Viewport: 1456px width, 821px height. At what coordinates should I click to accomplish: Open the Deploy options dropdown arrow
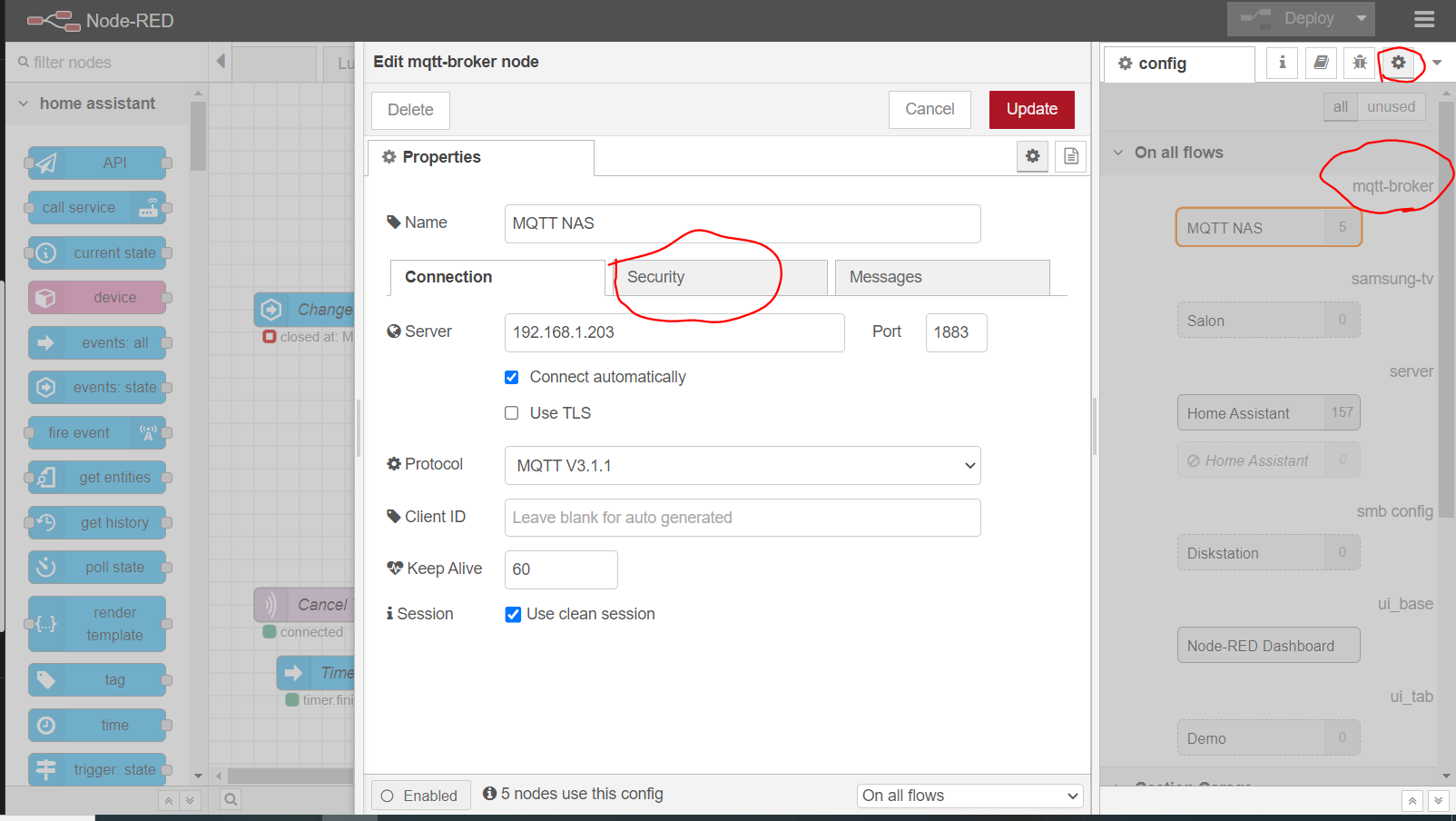1361,18
